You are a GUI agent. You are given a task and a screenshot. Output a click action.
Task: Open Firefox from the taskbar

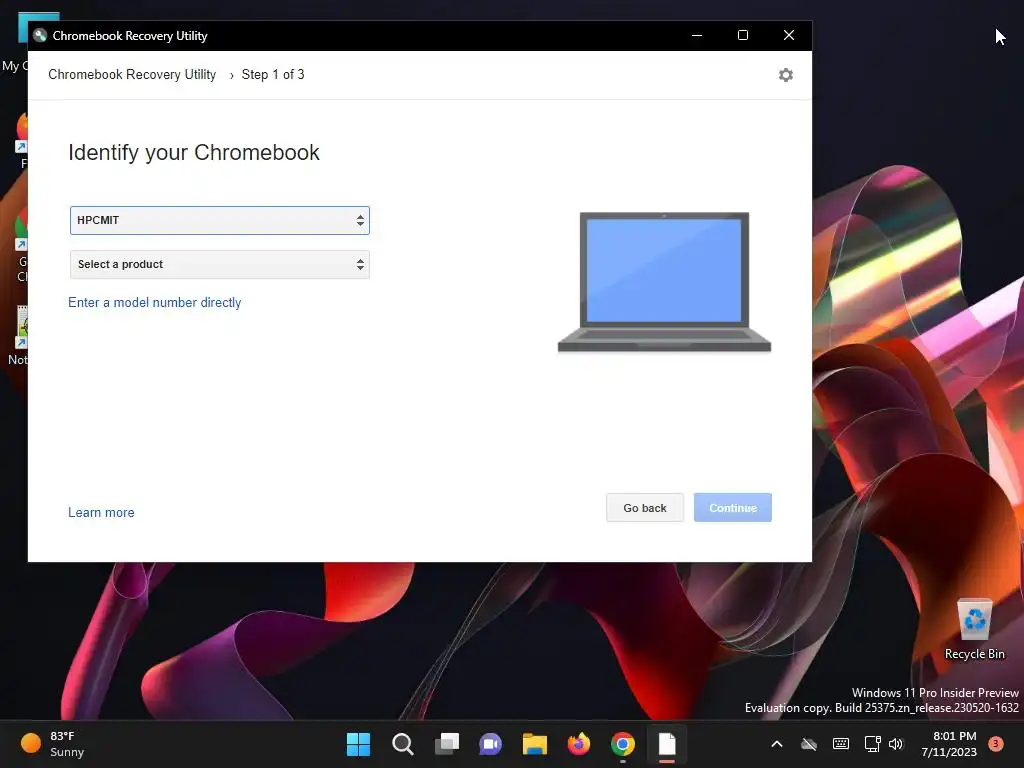579,744
